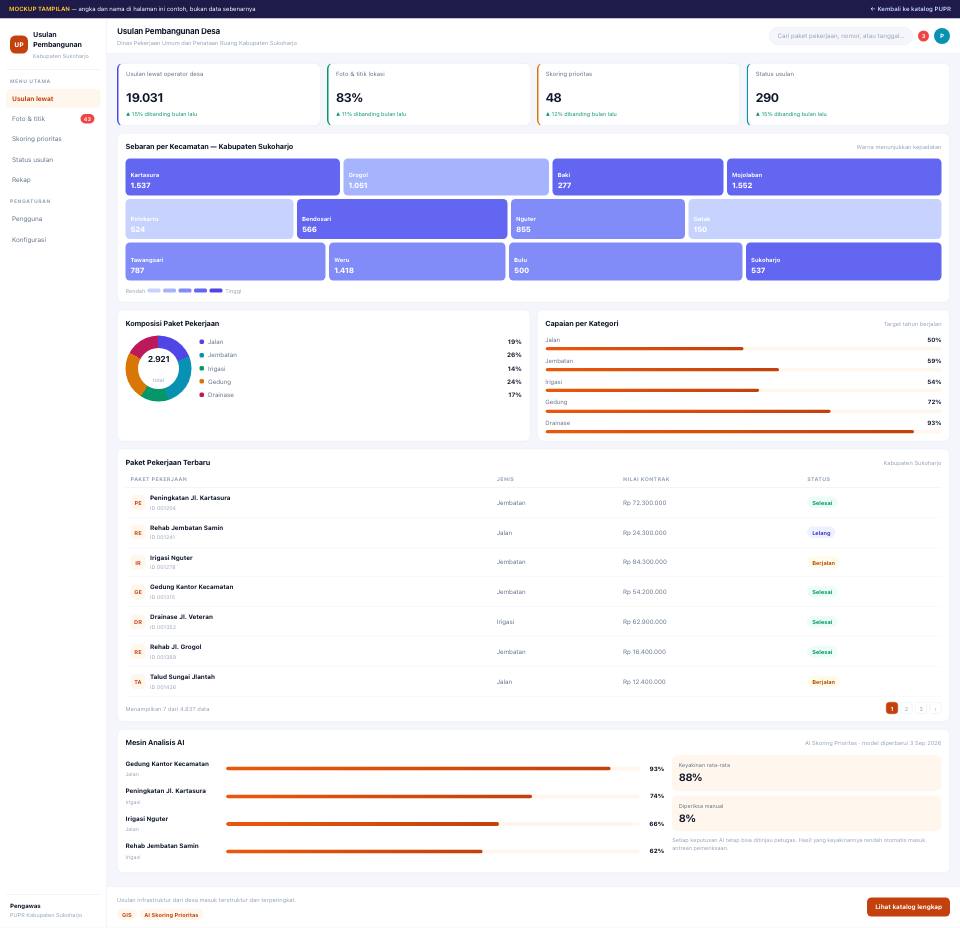
Task: Open the teal P profile avatar
Action: (942, 36)
